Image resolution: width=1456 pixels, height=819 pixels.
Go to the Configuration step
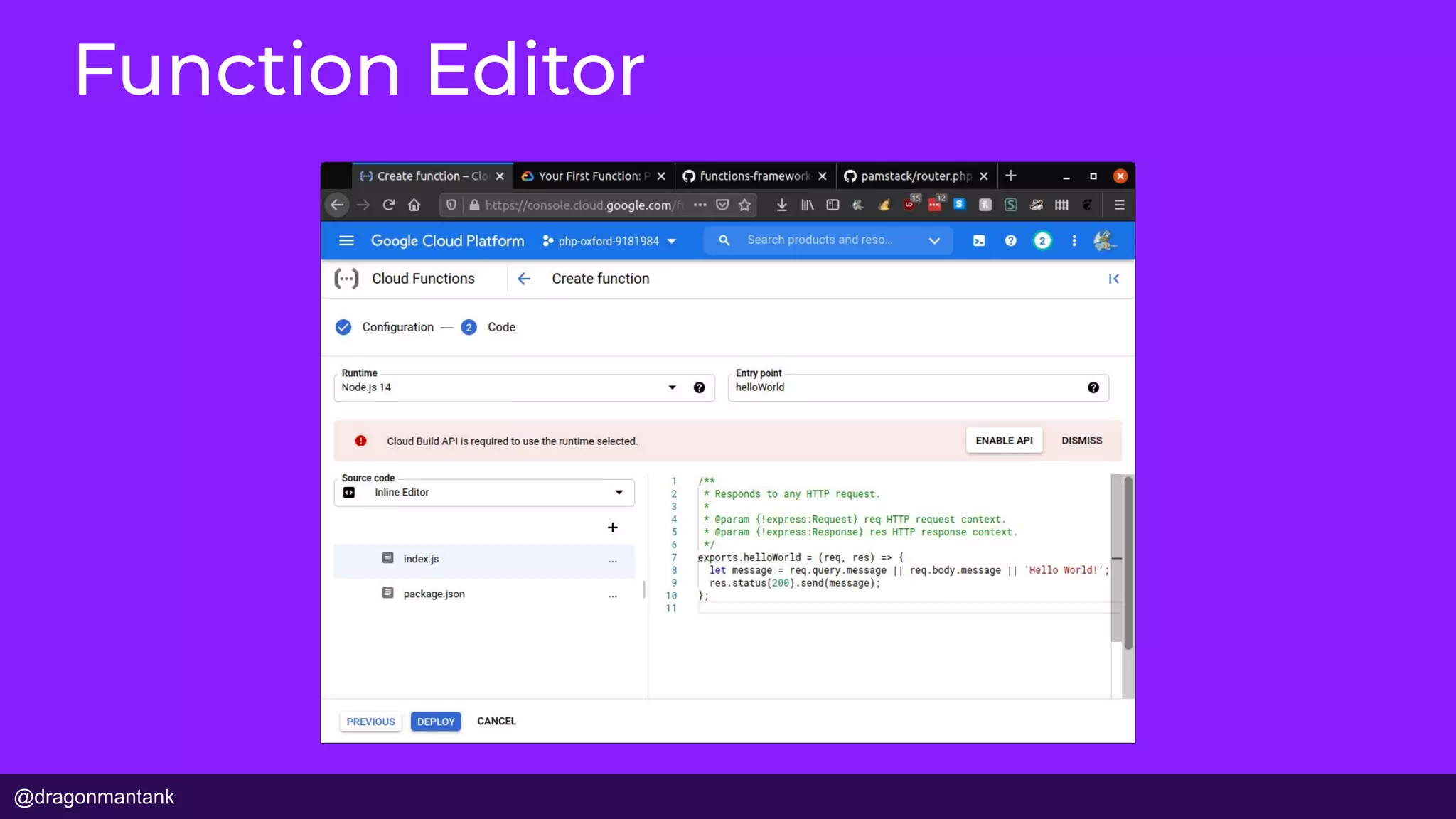[385, 327]
